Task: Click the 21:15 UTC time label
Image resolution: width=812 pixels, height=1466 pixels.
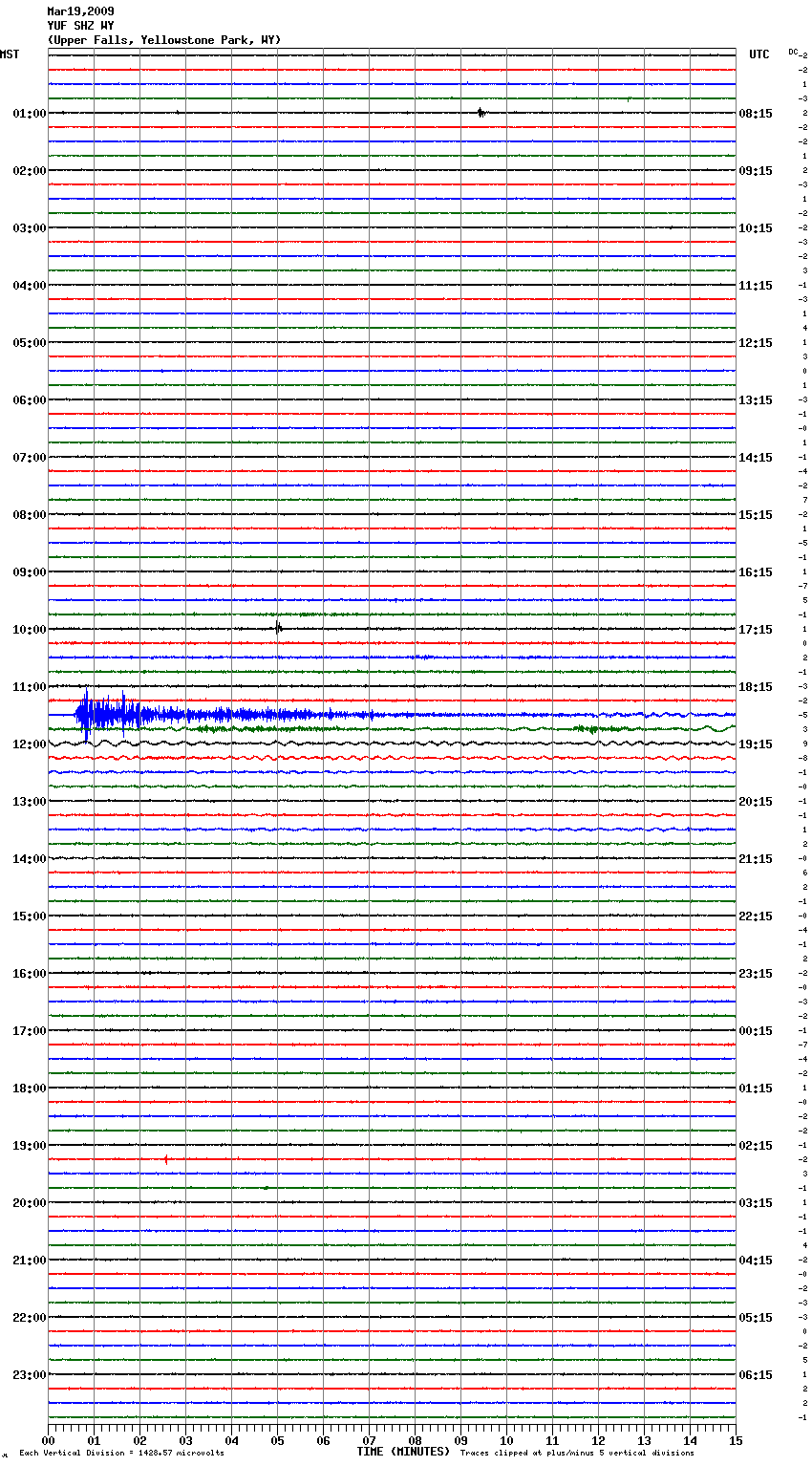Action: pos(756,859)
